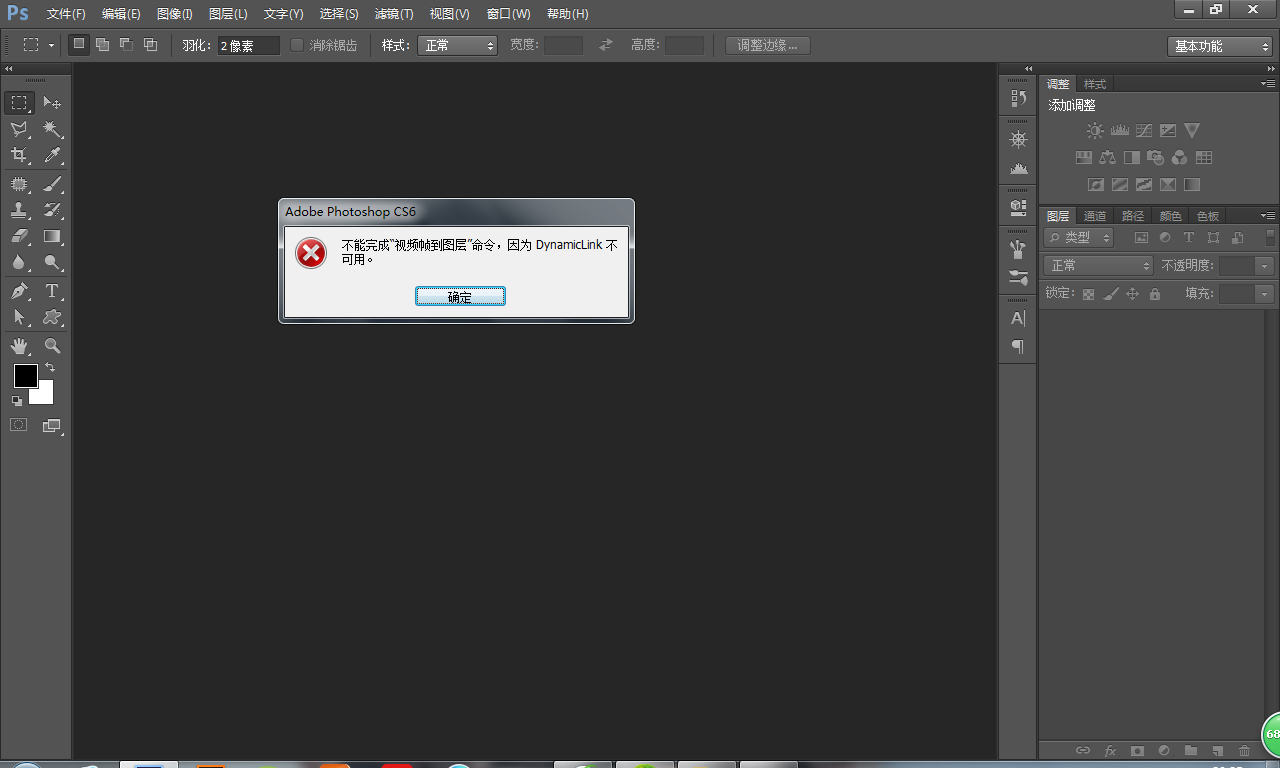The width and height of the screenshot is (1280, 768).
Task: Enable the 消除锯齿 anti-alias checkbox
Action: [x=297, y=45]
